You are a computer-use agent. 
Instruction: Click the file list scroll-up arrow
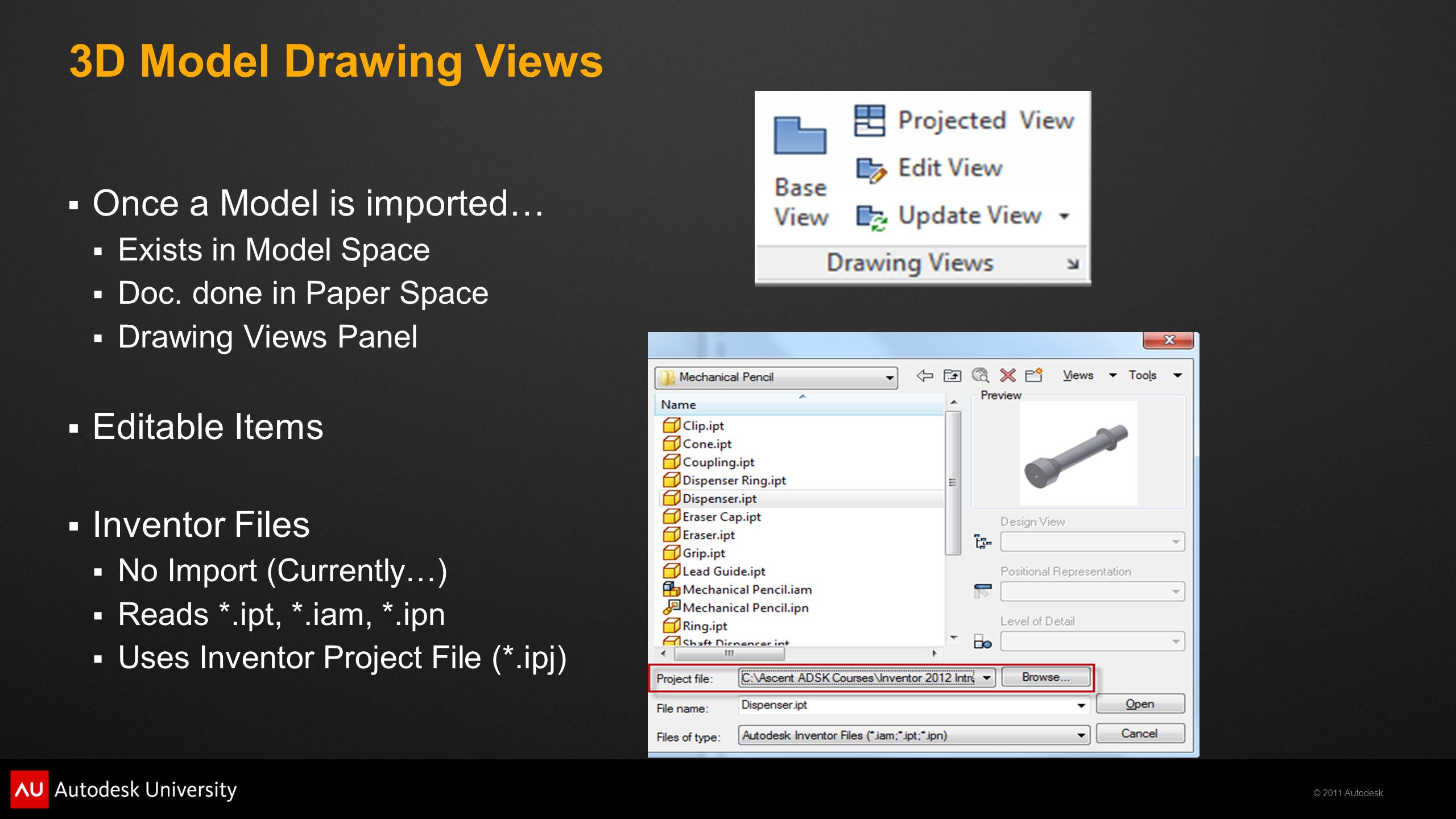point(954,402)
